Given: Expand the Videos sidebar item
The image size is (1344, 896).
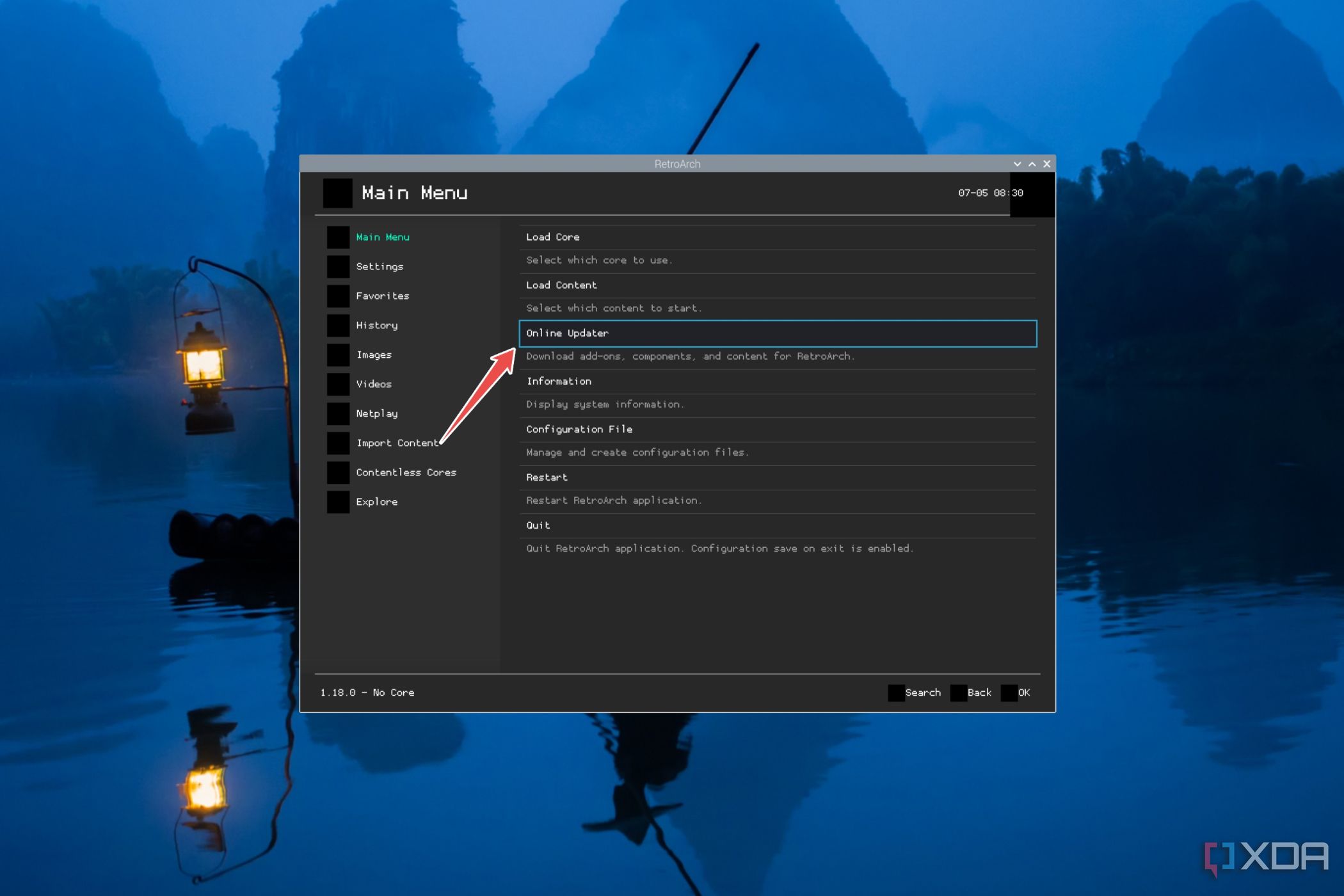Looking at the screenshot, I should click(374, 383).
